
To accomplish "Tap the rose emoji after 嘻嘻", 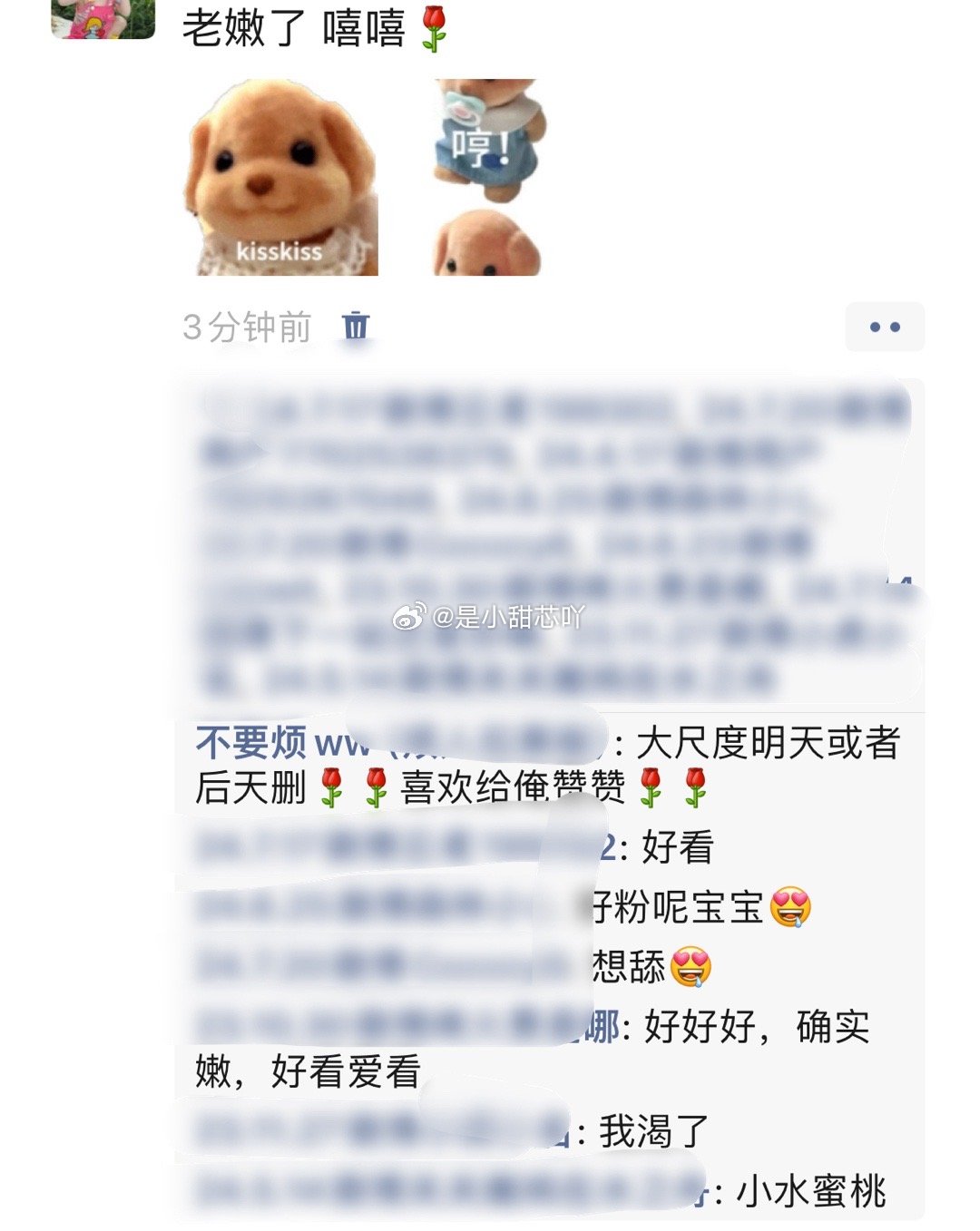I will [435, 28].
